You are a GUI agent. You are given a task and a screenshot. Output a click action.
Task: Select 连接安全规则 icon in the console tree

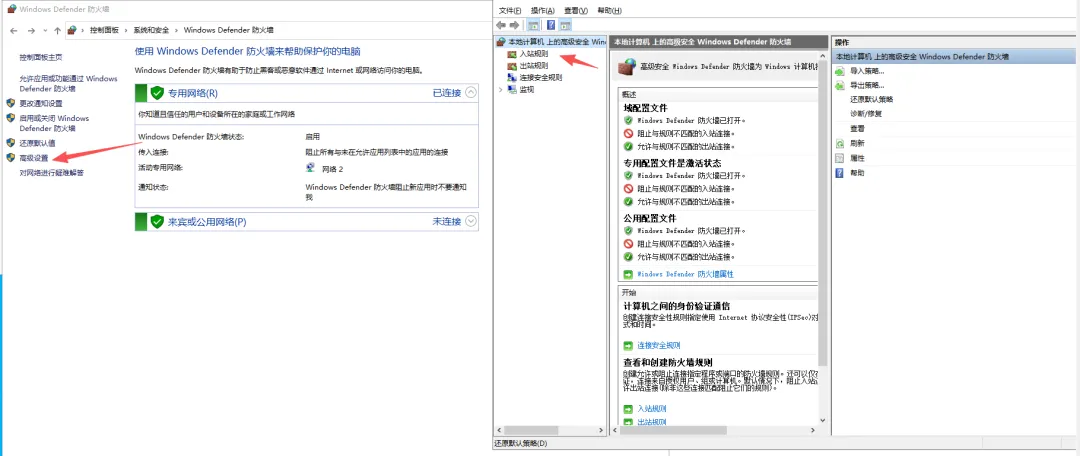click(x=512, y=78)
